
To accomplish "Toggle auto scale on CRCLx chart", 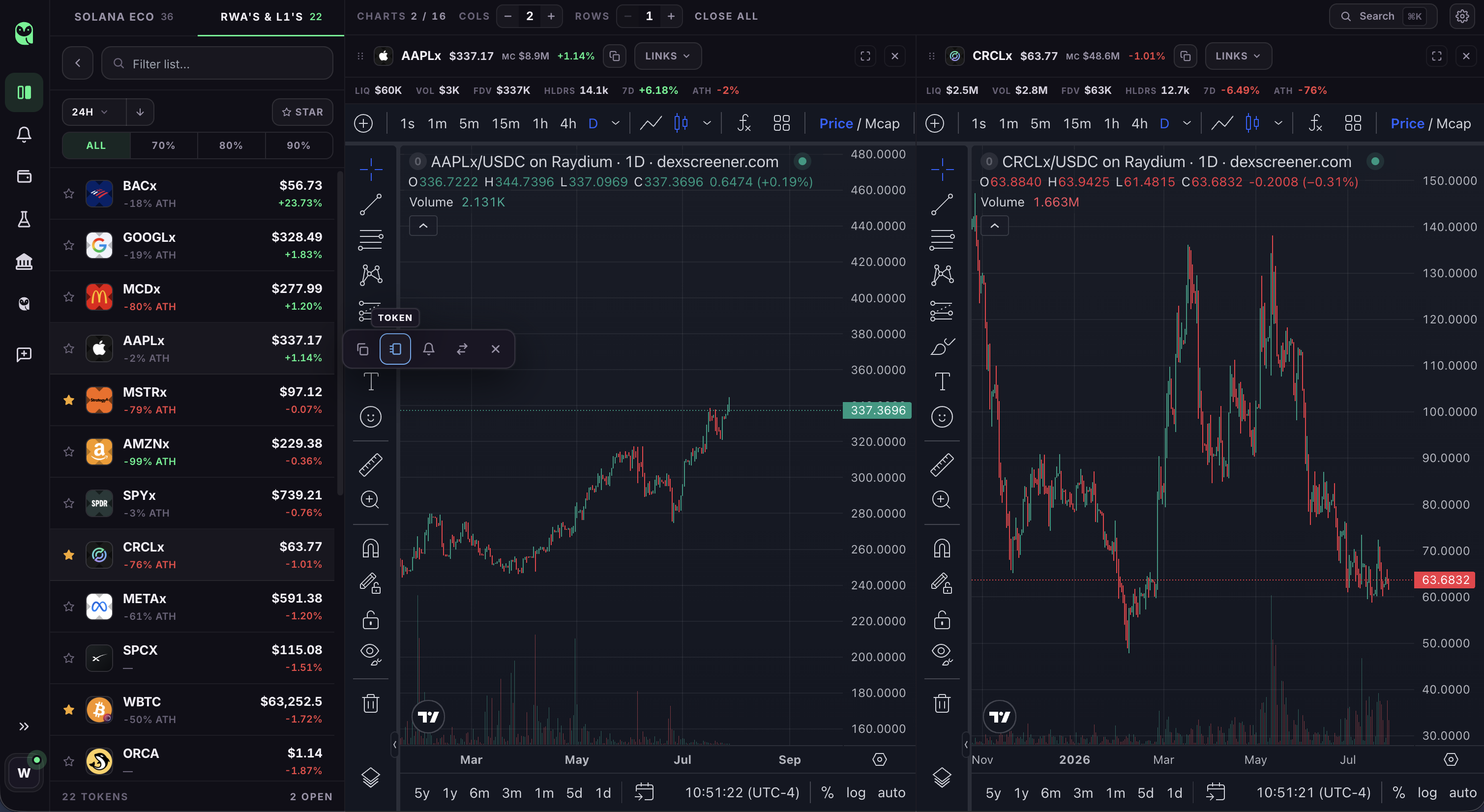I will tap(1462, 792).
